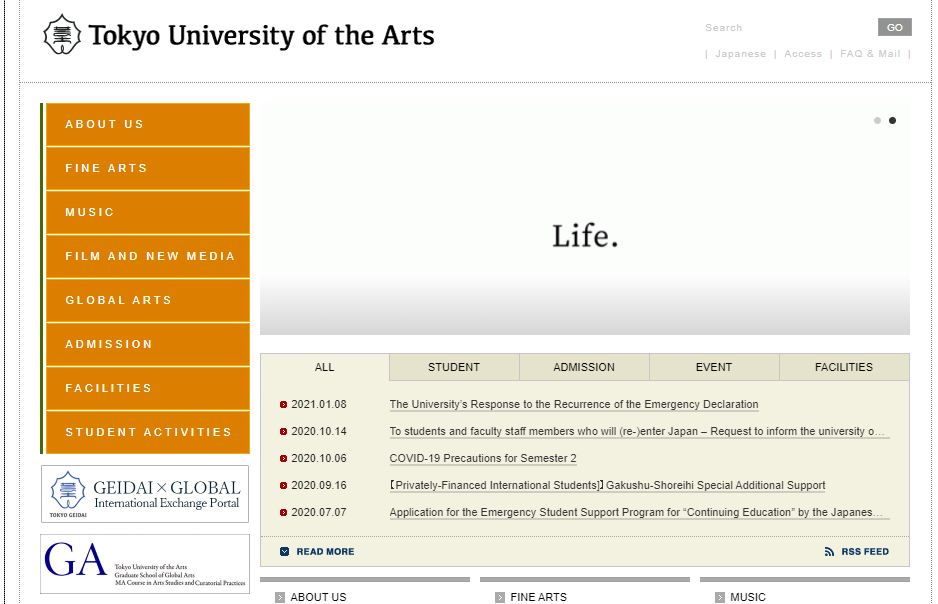Switch to the FACILITIES news tab
The image size is (938, 604).
click(844, 367)
